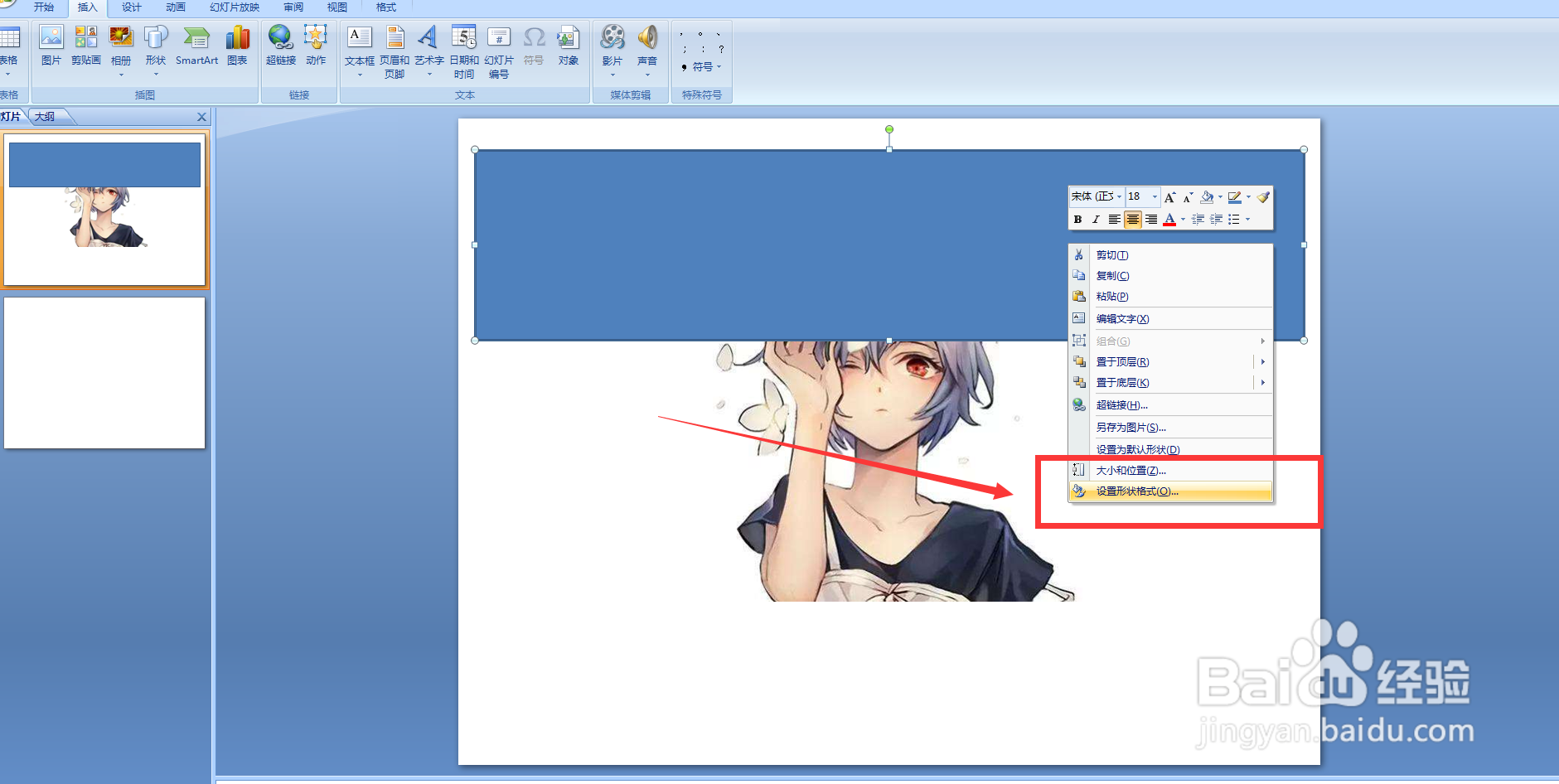Choose Format Shape (设置形状格式)
1559x784 pixels.
(x=1170, y=491)
